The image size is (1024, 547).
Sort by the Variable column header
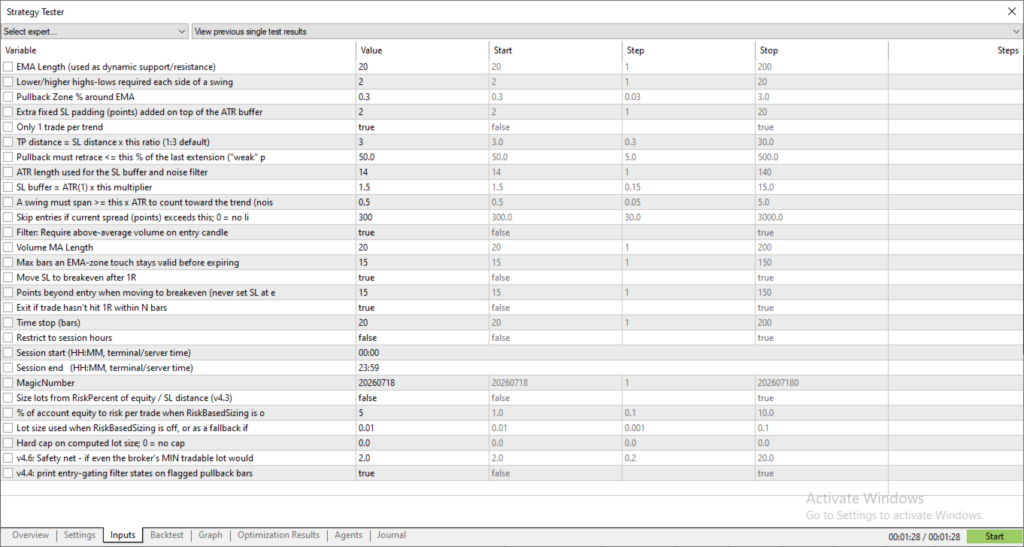178,50
